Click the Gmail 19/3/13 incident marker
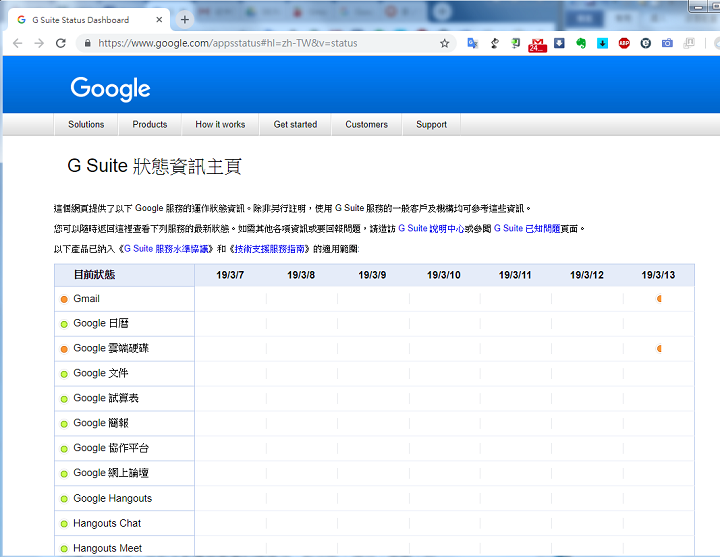Screen dimensions: 720x557 coord(659,299)
